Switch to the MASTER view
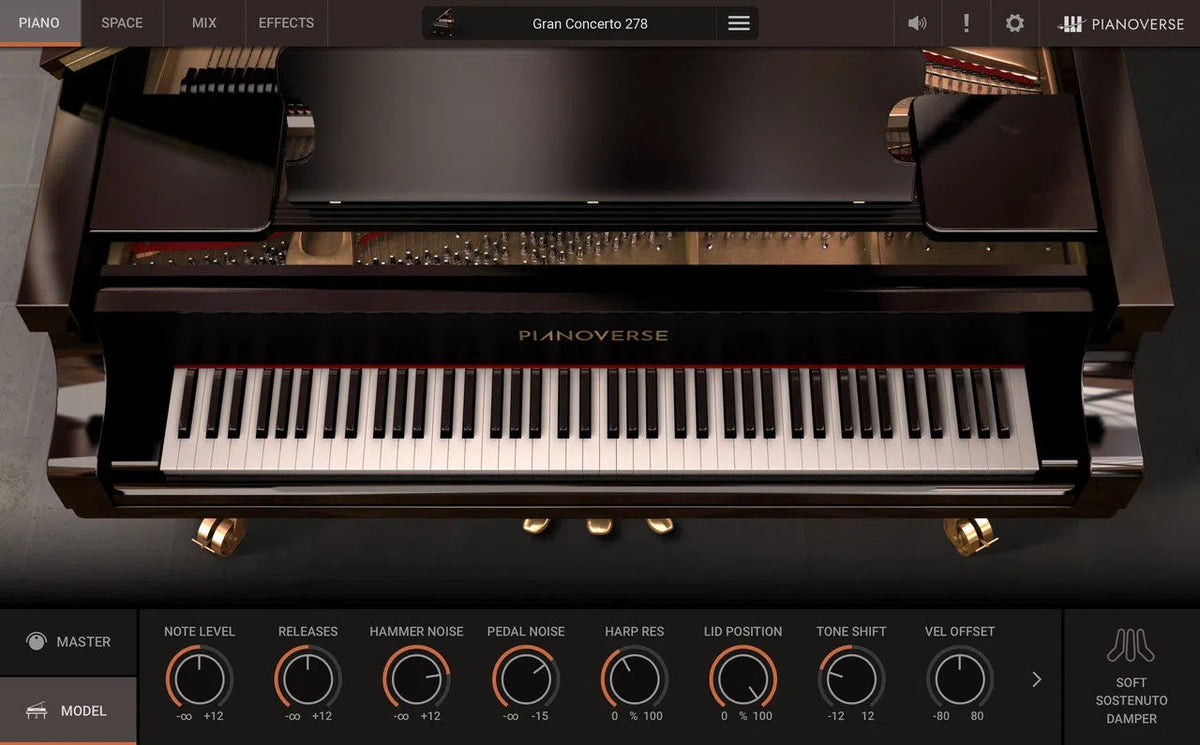This screenshot has height=745, width=1200. (x=70, y=641)
